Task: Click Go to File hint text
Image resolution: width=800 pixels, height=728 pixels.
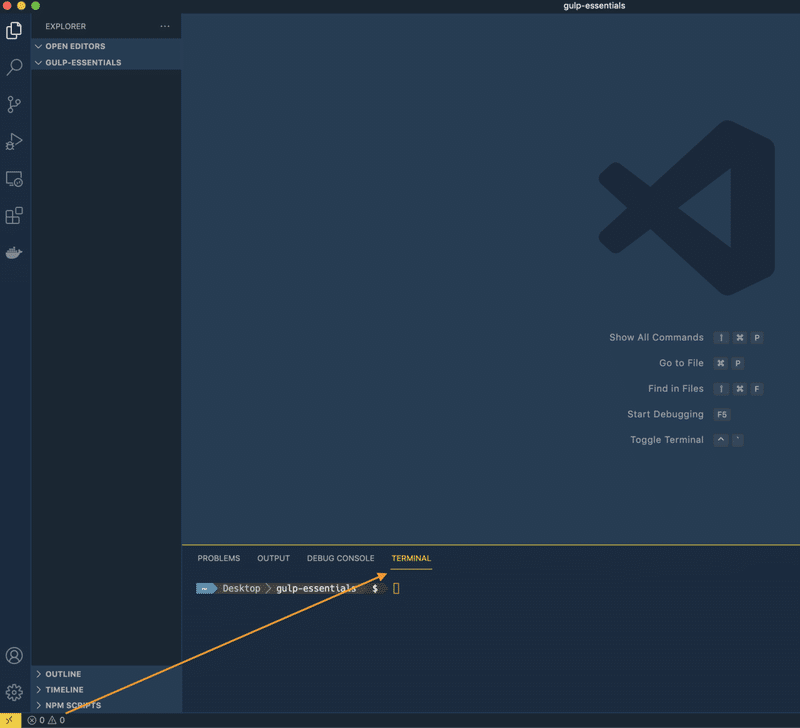Action: [x=681, y=363]
